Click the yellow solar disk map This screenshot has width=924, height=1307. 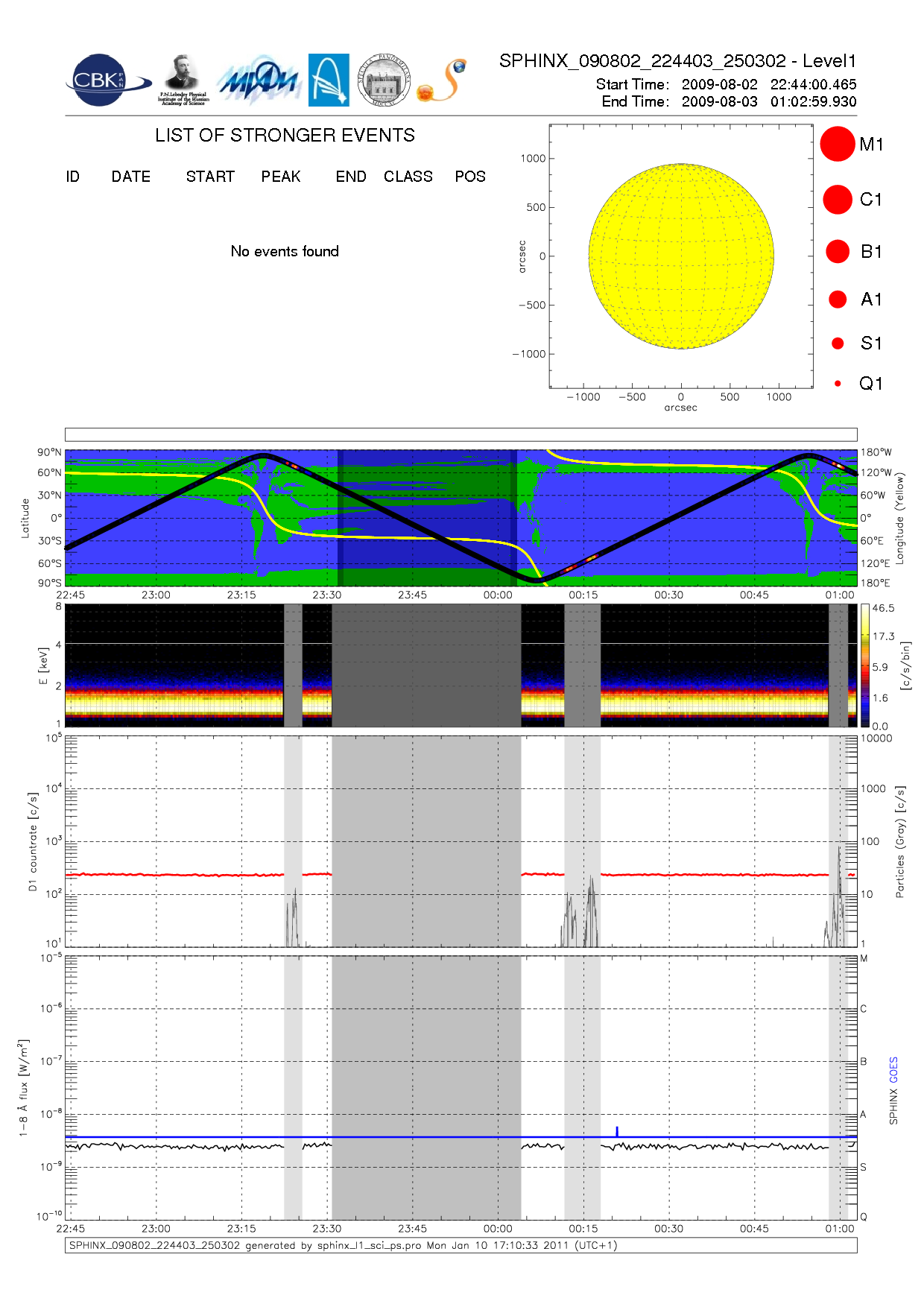point(681,256)
